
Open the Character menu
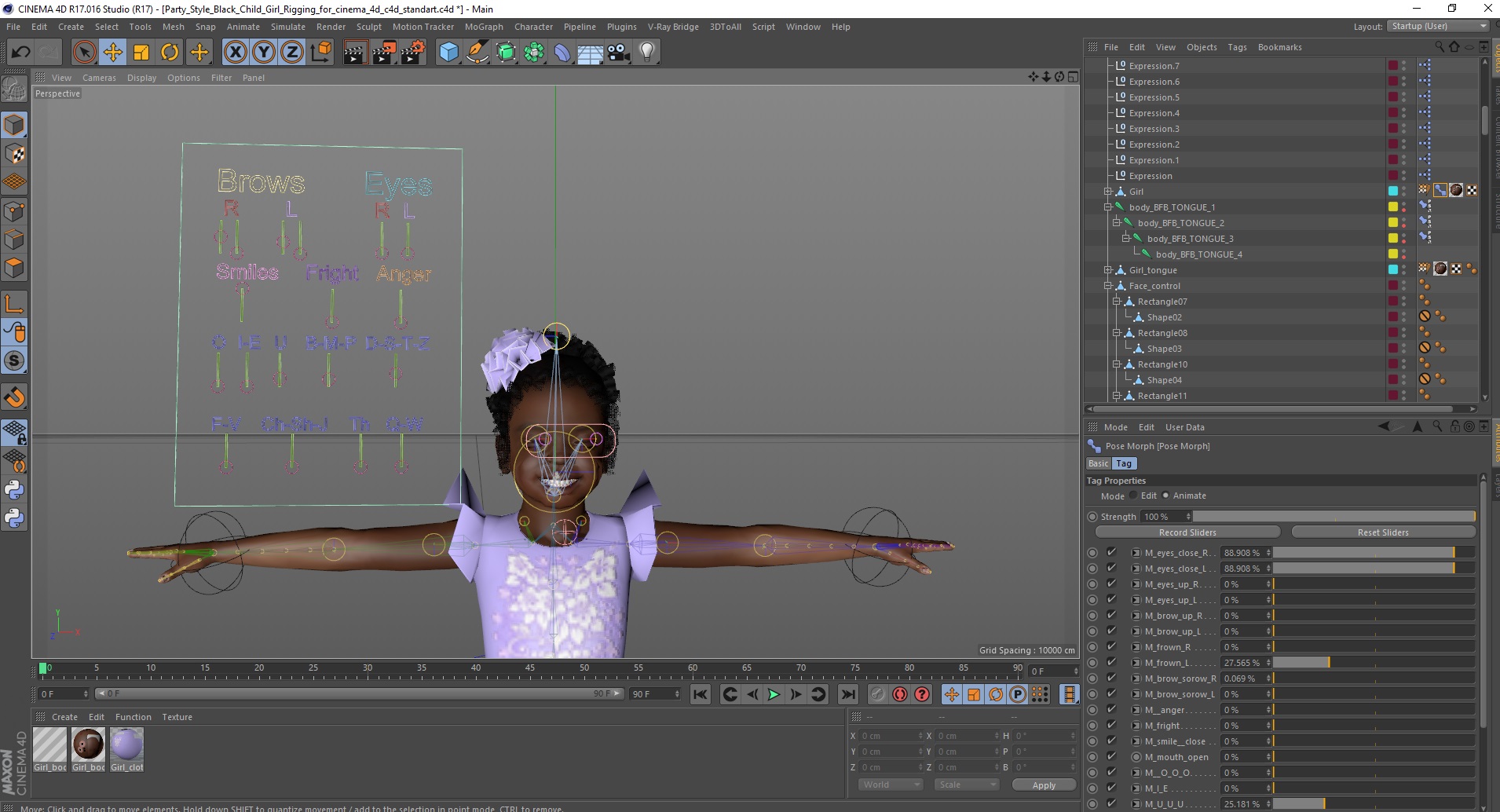533,27
